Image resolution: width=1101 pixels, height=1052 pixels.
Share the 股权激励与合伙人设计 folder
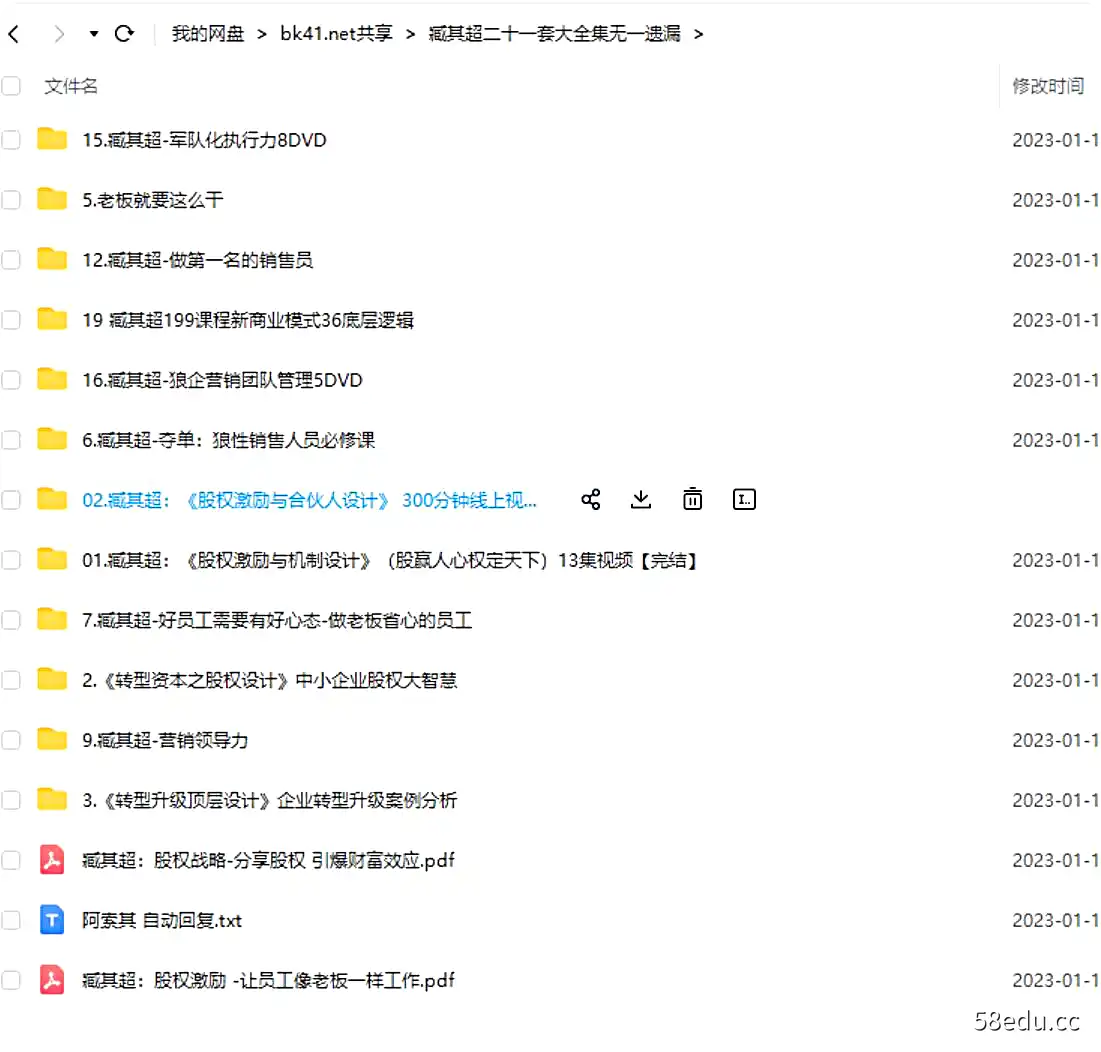590,499
